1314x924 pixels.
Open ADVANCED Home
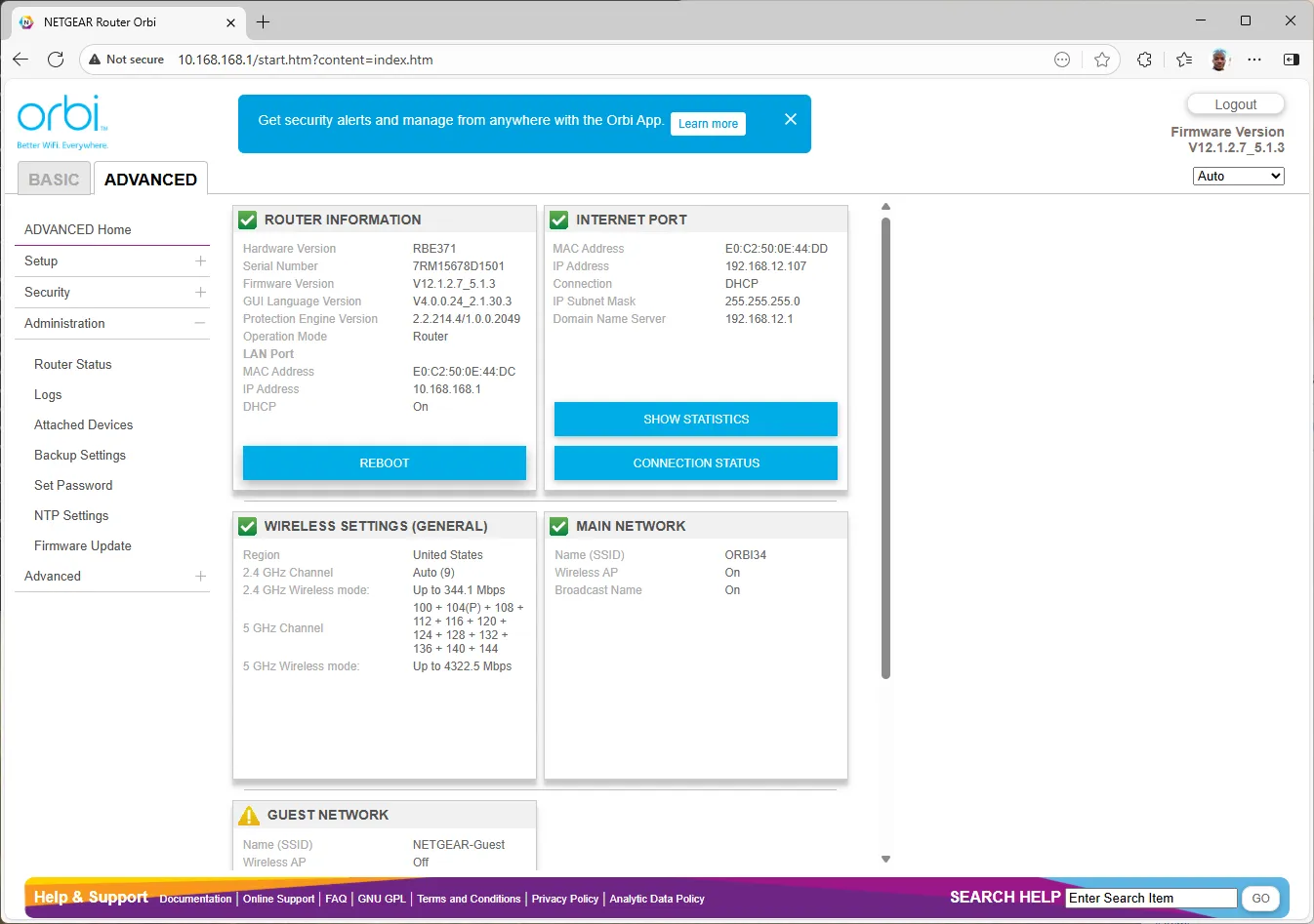pyautogui.click(x=78, y=229)
